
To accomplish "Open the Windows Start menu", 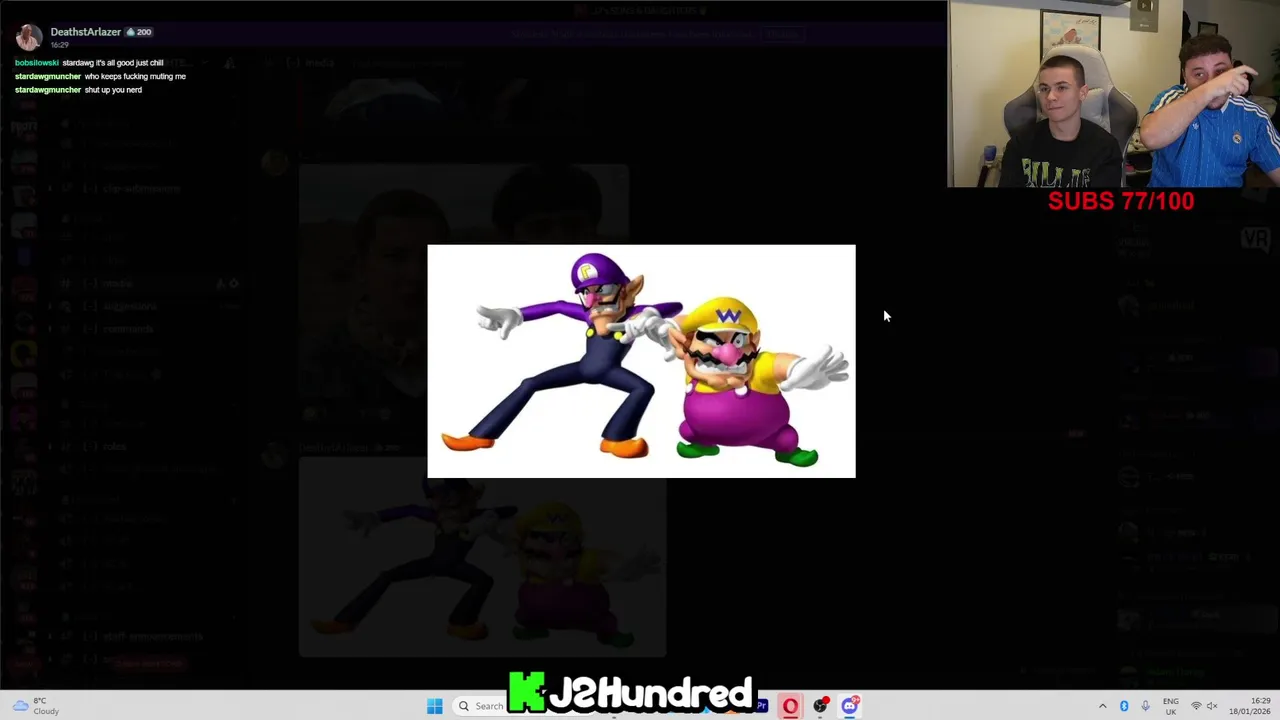I will point(434,706).
